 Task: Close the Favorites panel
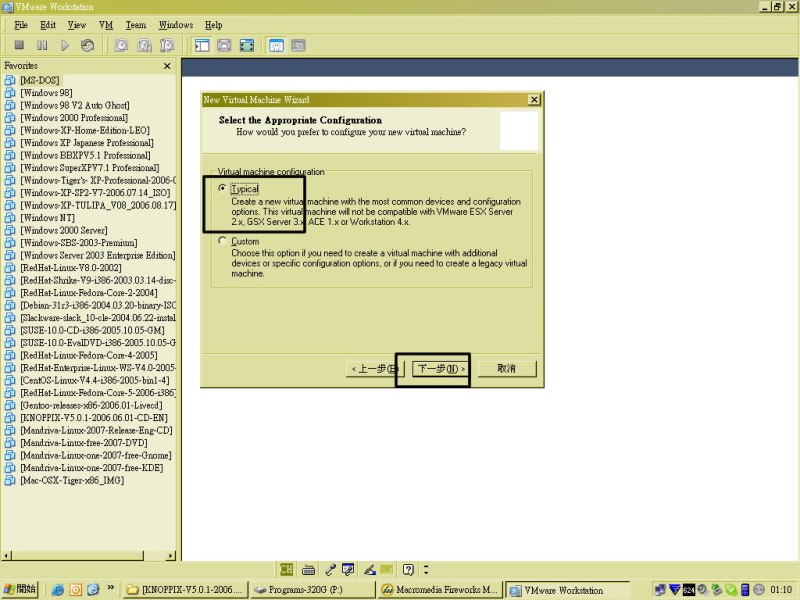point(167,66)
